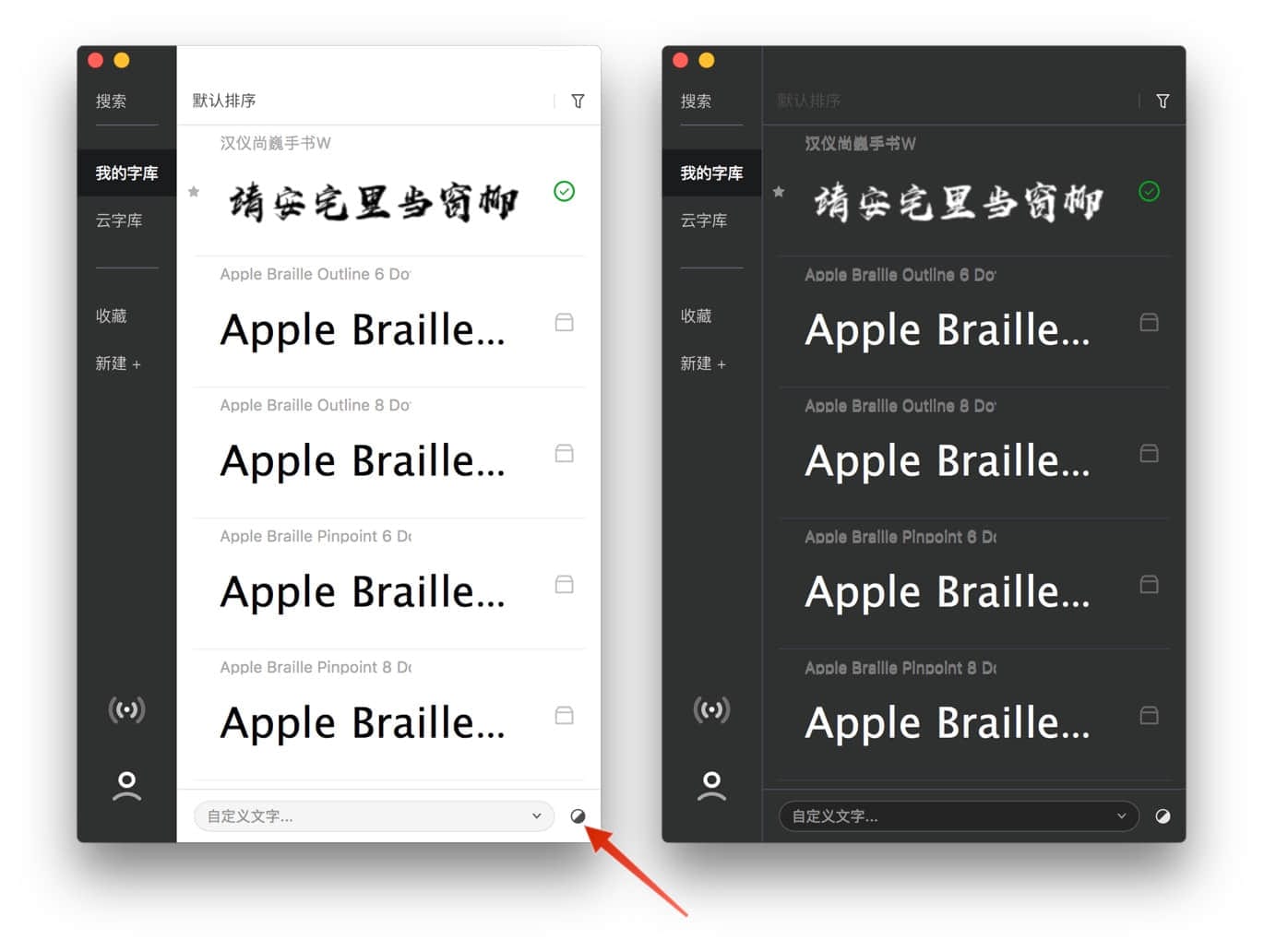Click box icon for Pinpoint 6 Dot, light window
Screen dimensions: 1264x952
click(564, 584)
